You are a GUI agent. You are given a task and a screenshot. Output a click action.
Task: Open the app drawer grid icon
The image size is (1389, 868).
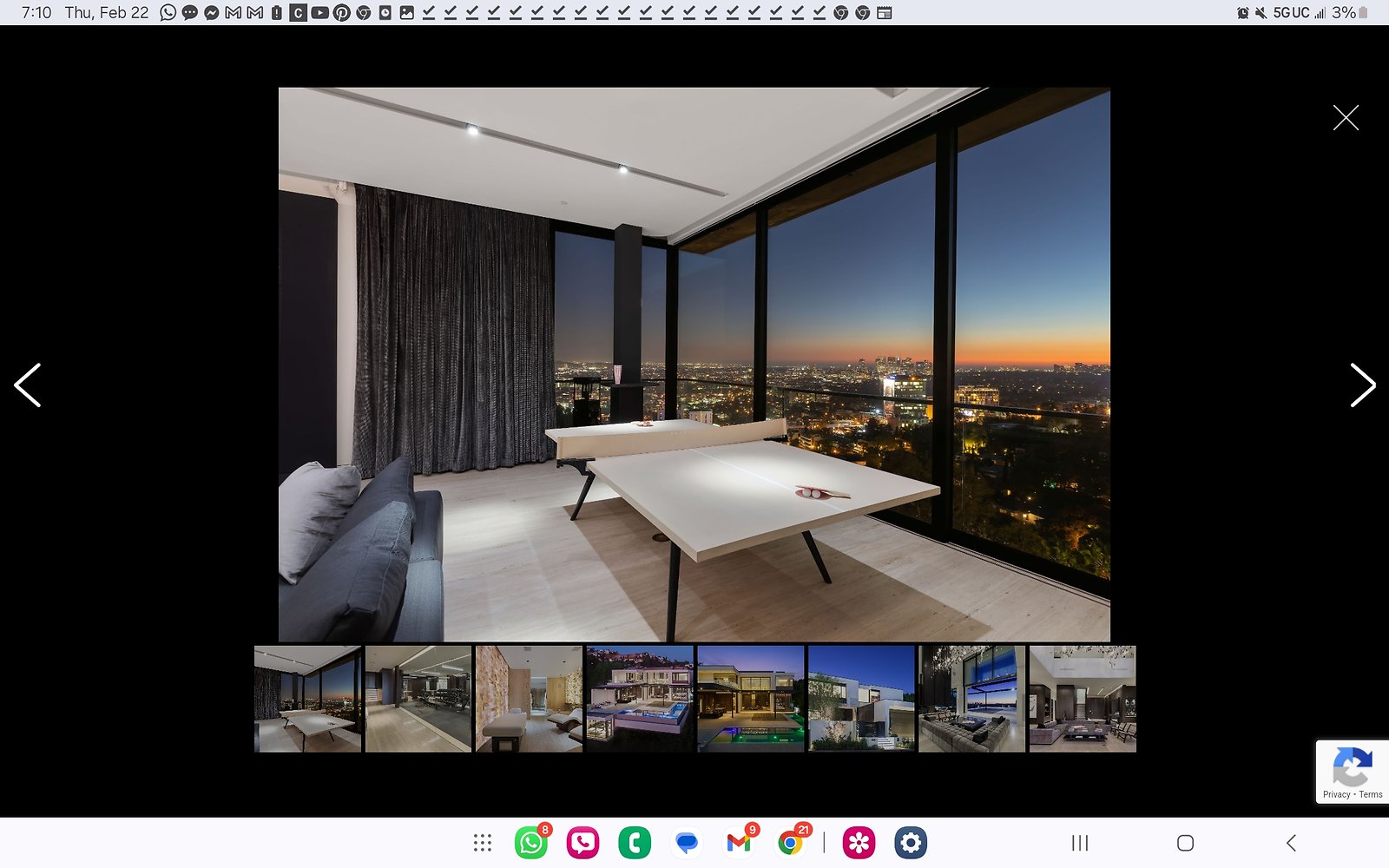click(x=483, y=843)
